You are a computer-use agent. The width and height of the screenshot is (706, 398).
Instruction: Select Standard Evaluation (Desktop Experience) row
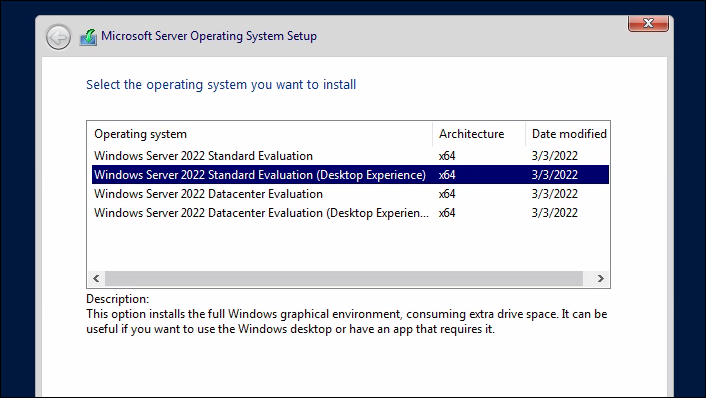pyautogui.click(x=350, y=175)
